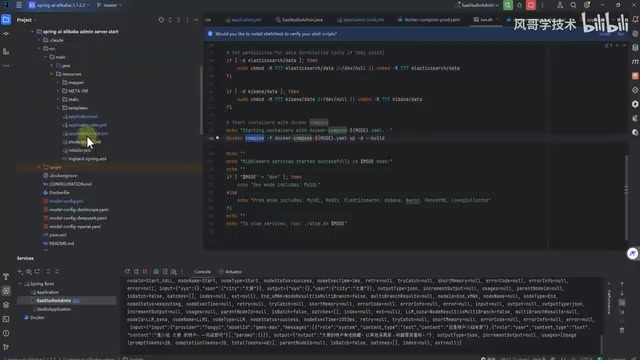Open the Structure tool window icon
Screen dimensions: 640x360
pyautogui.click(x=6, y=52)
